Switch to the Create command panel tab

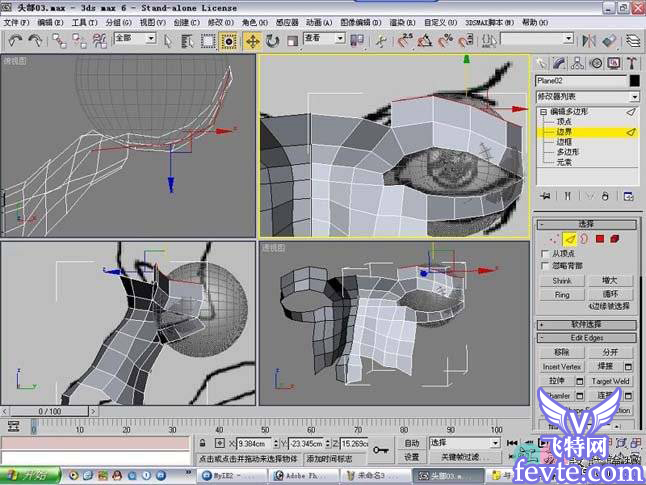click(541, 63)
